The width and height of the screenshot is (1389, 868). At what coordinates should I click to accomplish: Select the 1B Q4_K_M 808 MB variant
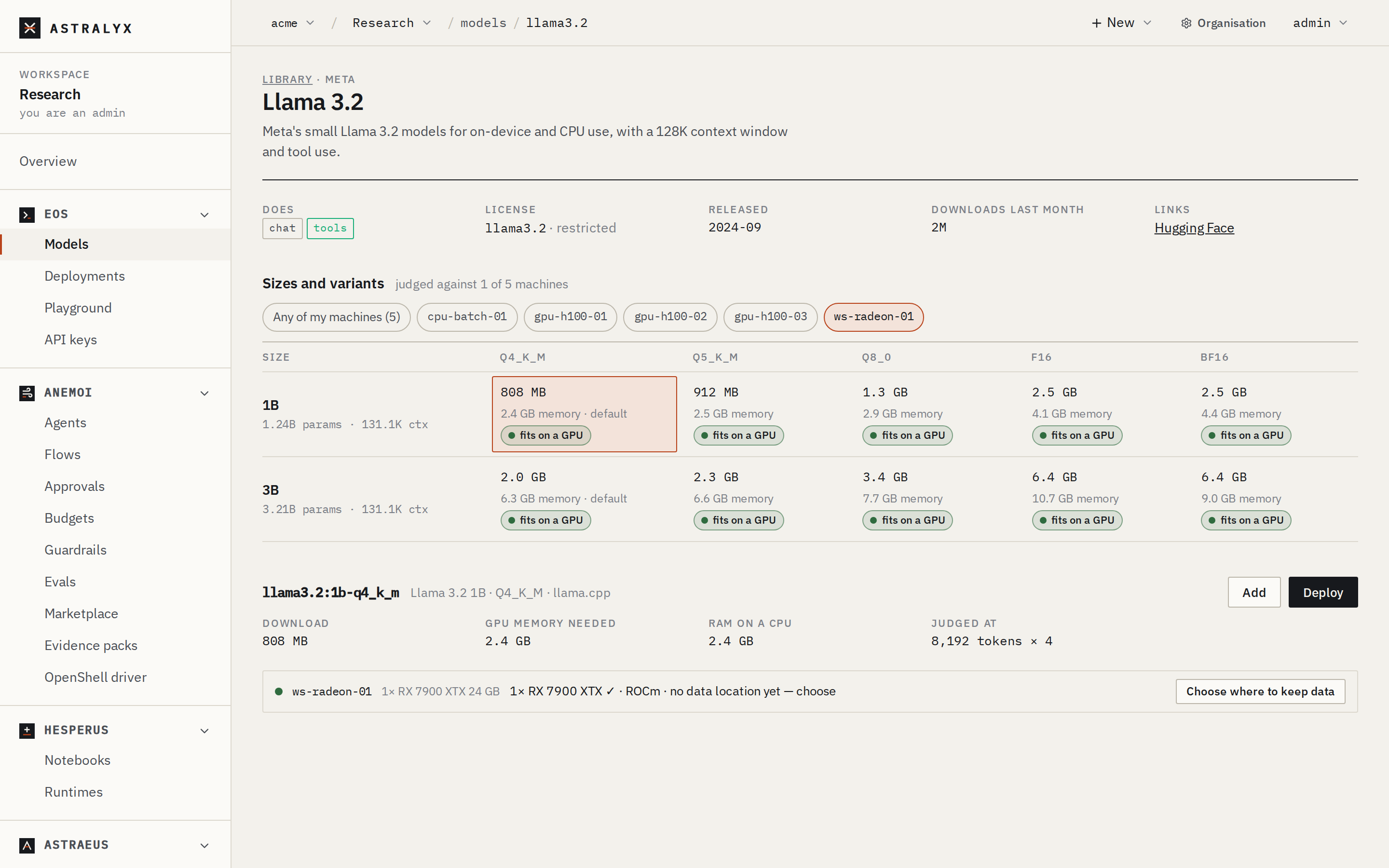click(585, 414)
